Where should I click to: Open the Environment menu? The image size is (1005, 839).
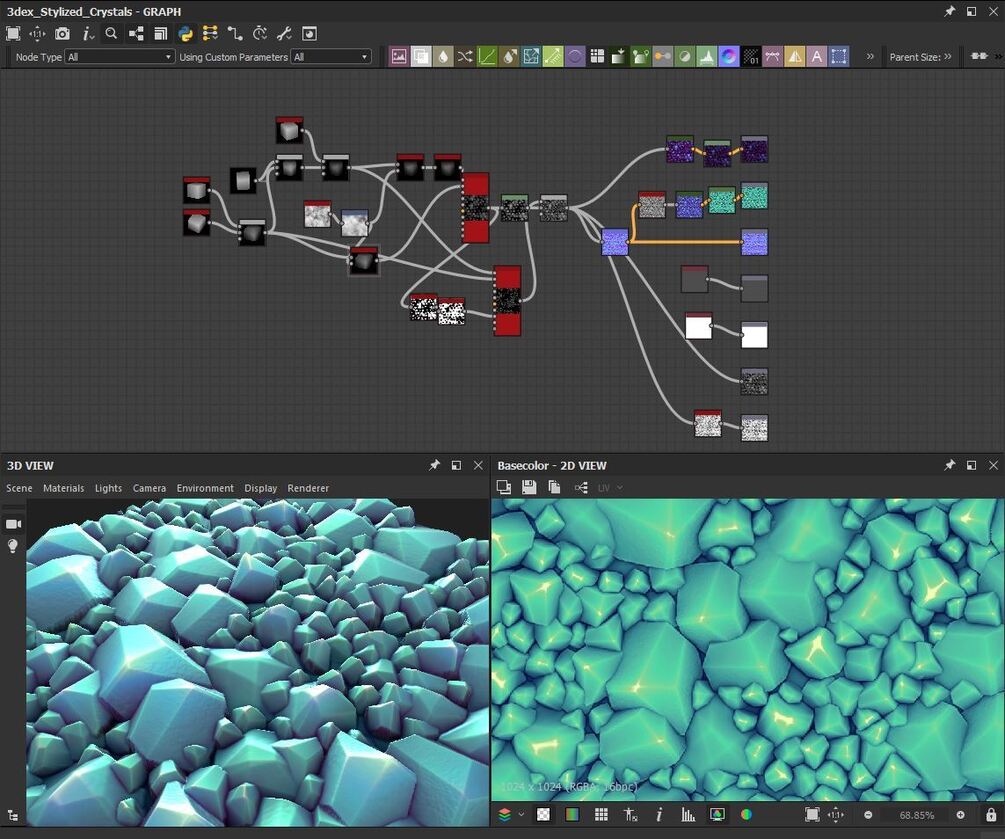(205, 488)
